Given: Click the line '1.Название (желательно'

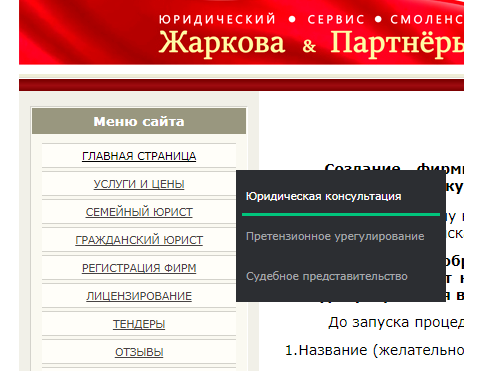Looking at the screenshot, I should pos(375,351).
